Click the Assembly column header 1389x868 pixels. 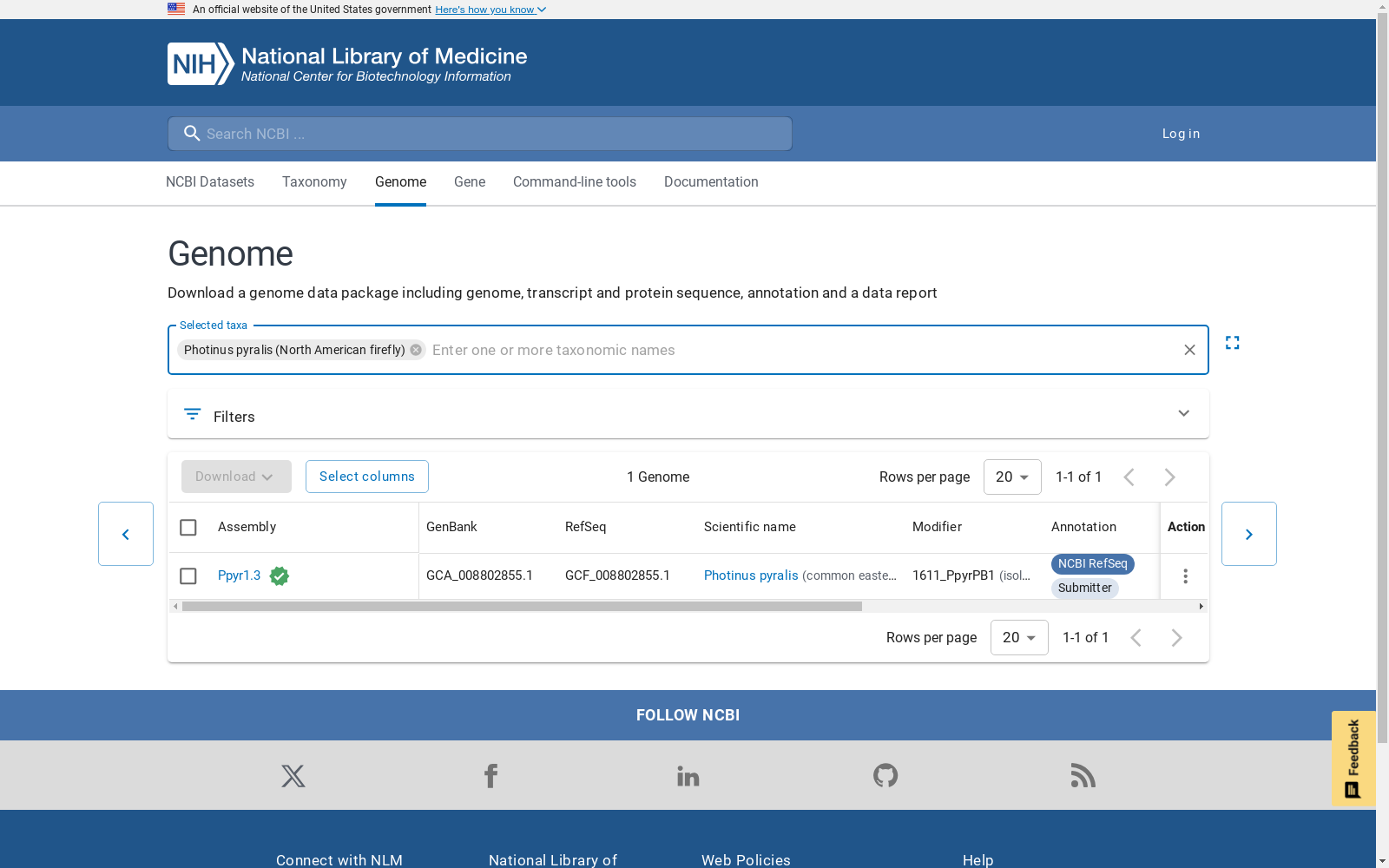click(x=247, y=527)
